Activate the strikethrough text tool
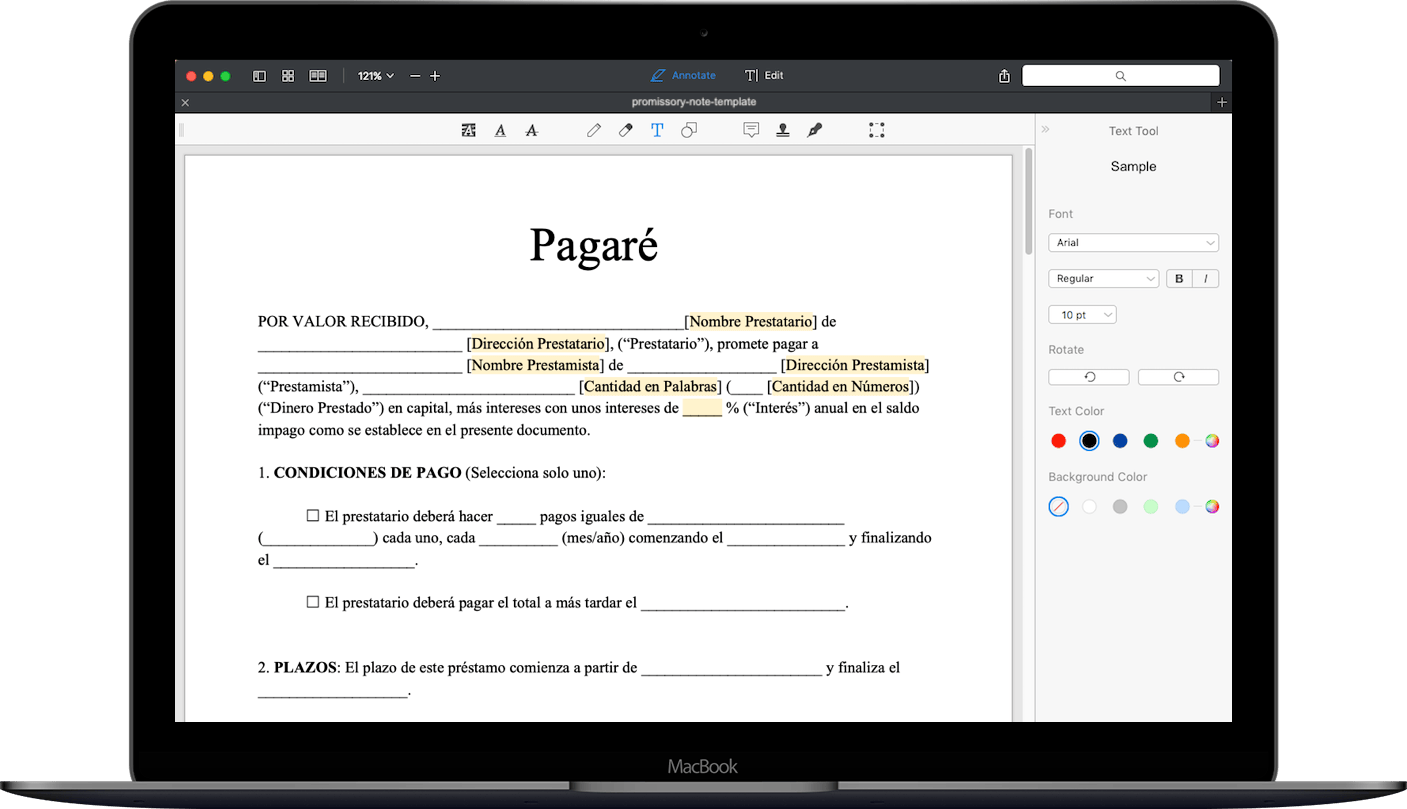The image size is (1407, 809). point(532,130)
